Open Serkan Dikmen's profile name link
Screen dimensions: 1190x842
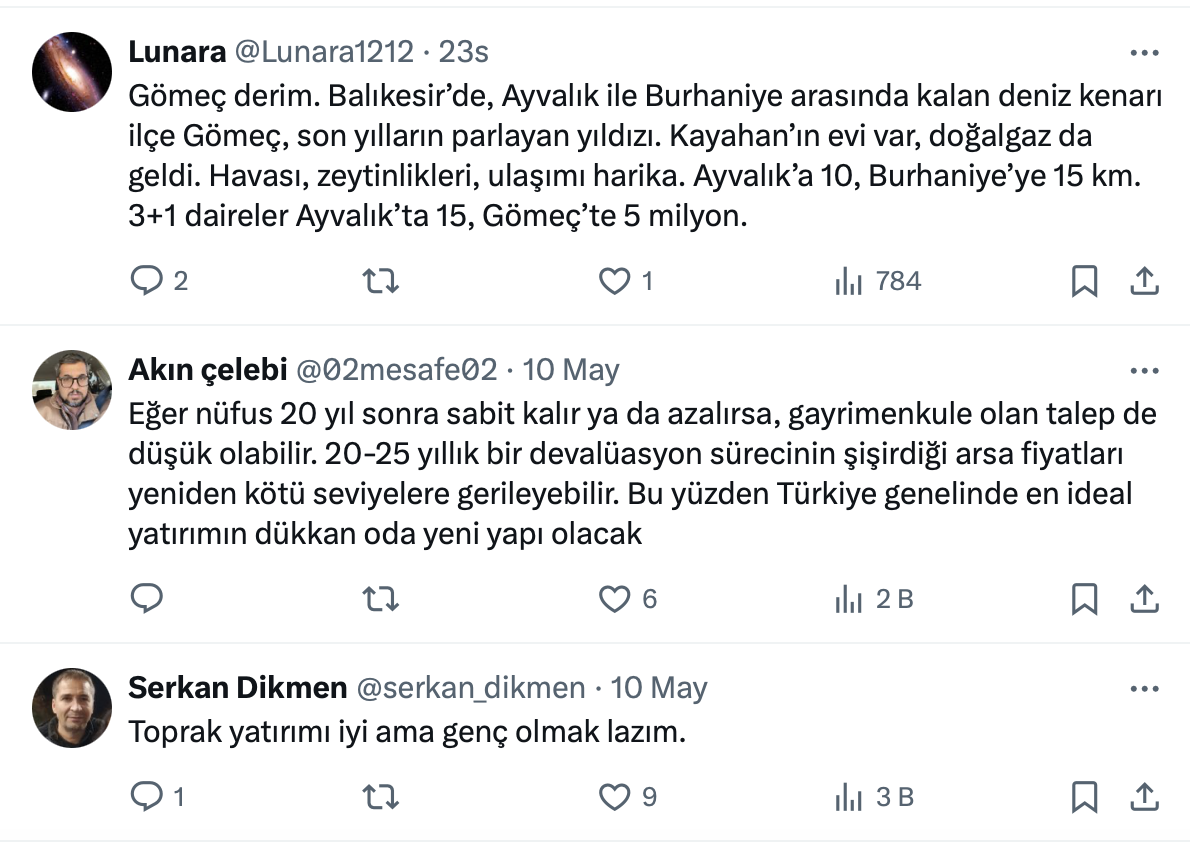pos(238,688)
